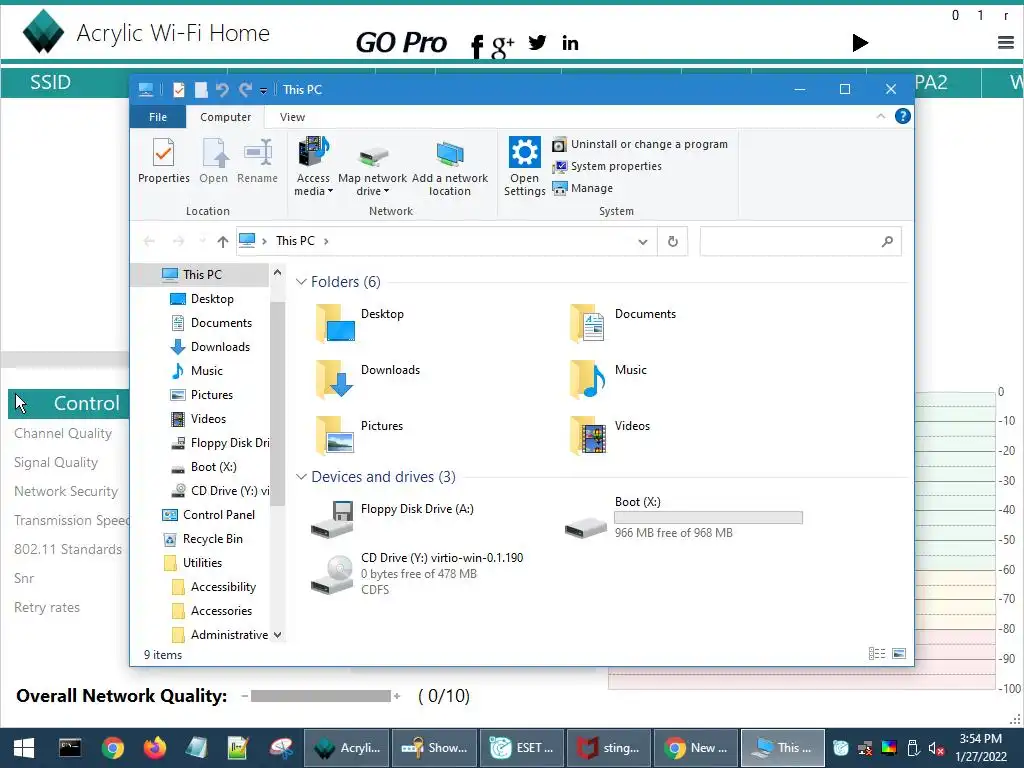Open Control Panel in navigation tree
This screenshot has width=1024, height=768.
point(218,515)
